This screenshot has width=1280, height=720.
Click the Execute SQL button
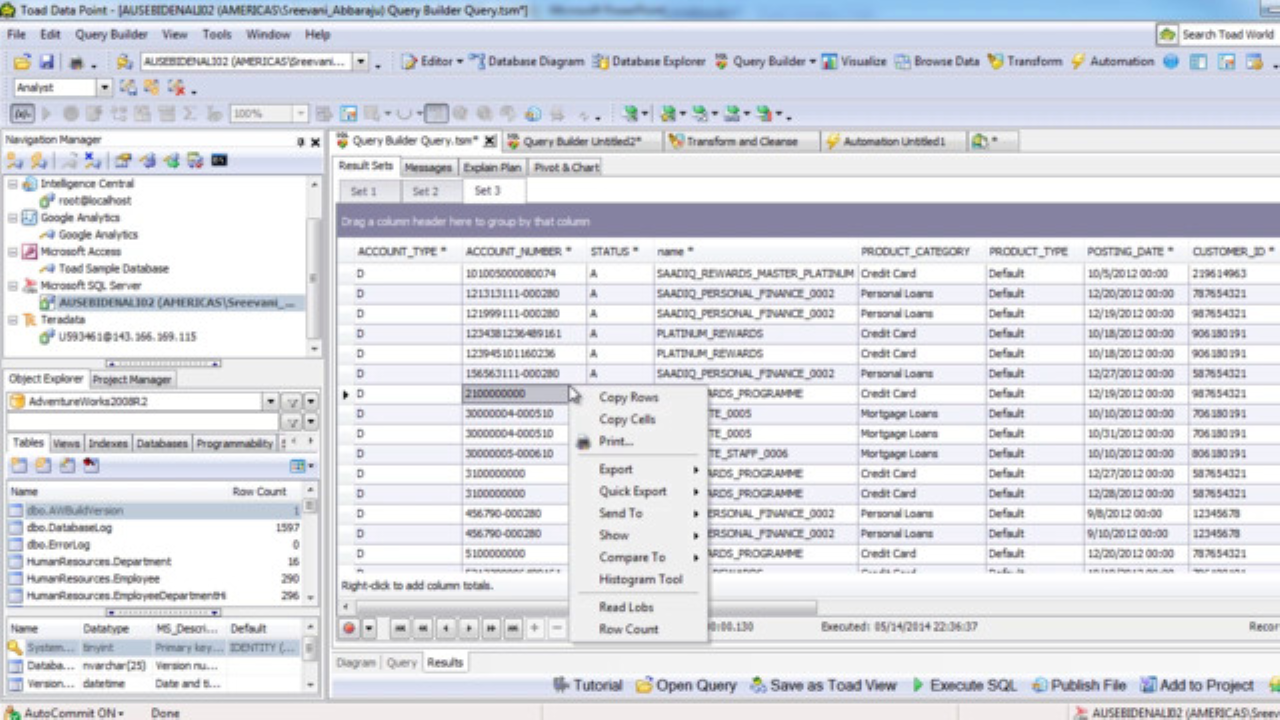(x=965, y=685)
